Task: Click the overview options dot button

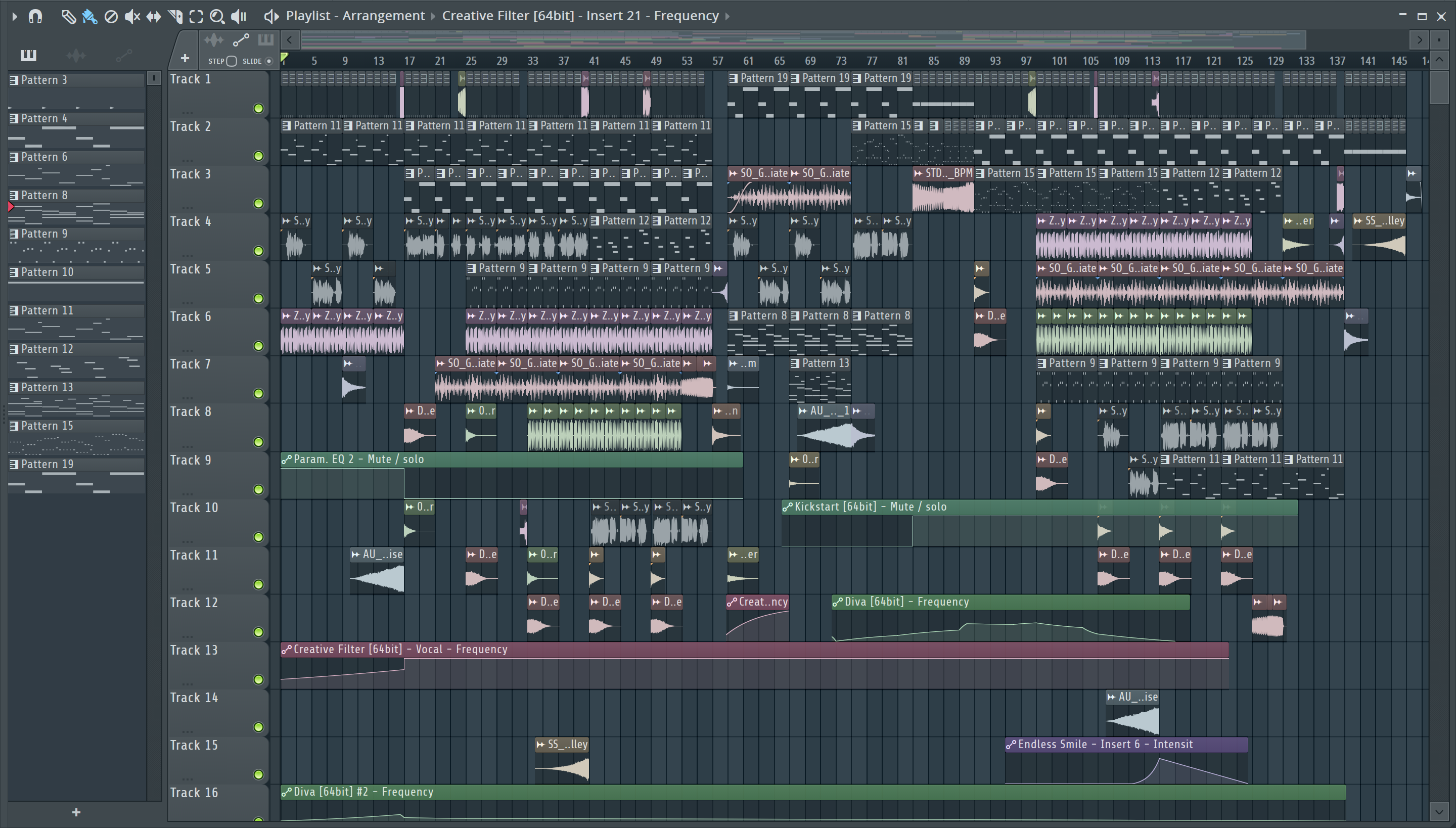Action: 1439,40
